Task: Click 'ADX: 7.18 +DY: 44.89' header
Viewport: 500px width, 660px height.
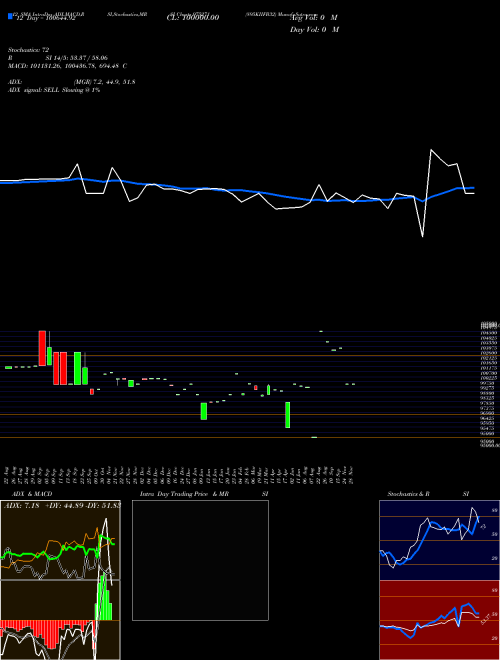Action: pos(61,505)
